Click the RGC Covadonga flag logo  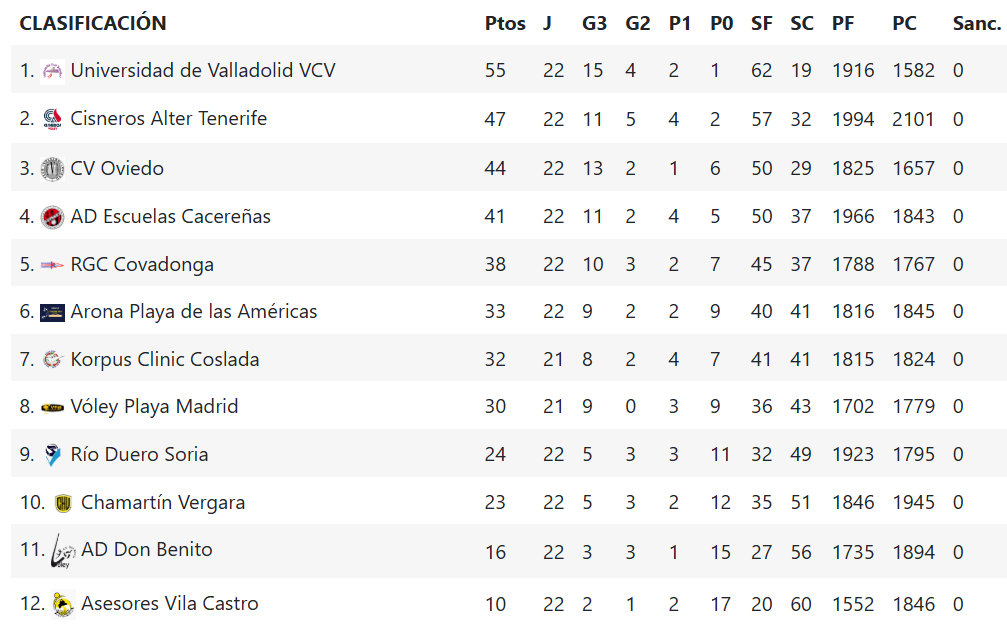coord(52,265)
